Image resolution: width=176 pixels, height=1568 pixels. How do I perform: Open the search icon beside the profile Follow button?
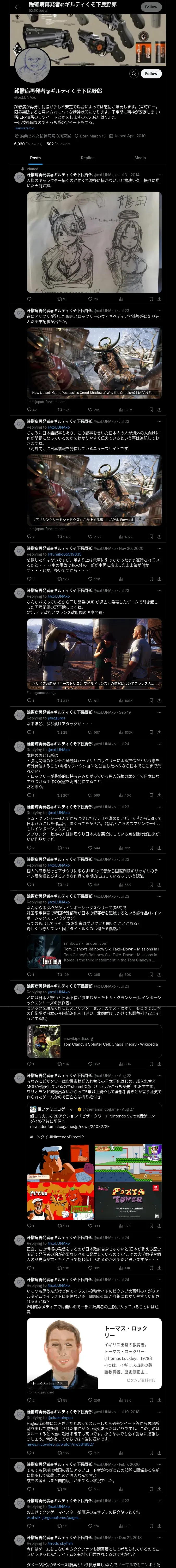[134, 74]
